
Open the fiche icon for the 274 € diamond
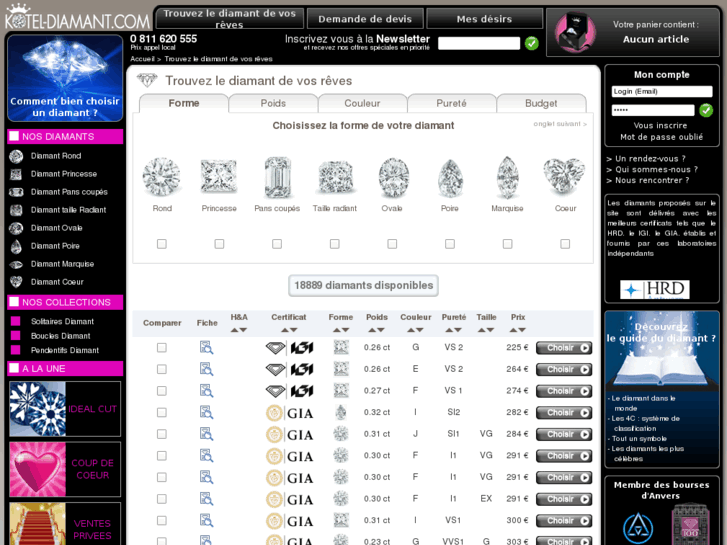(x=206, y=391)
